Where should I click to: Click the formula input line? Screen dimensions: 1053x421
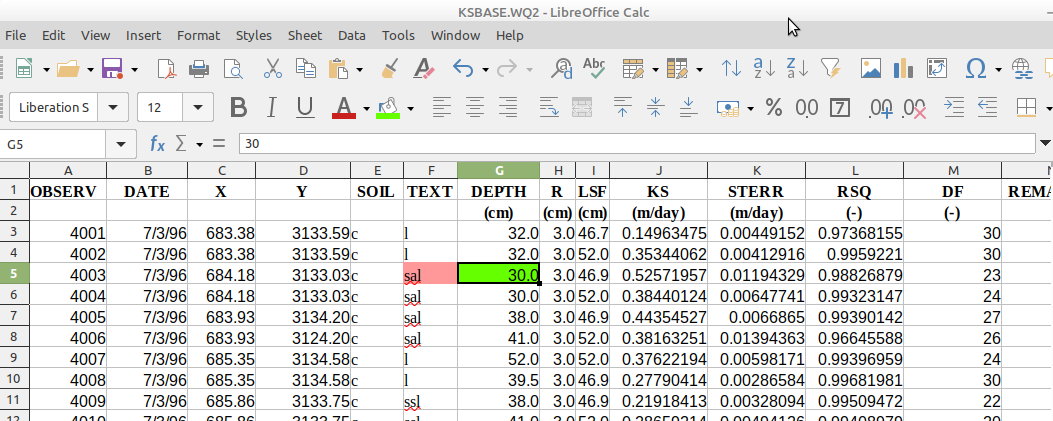click(x=637, y=144)
